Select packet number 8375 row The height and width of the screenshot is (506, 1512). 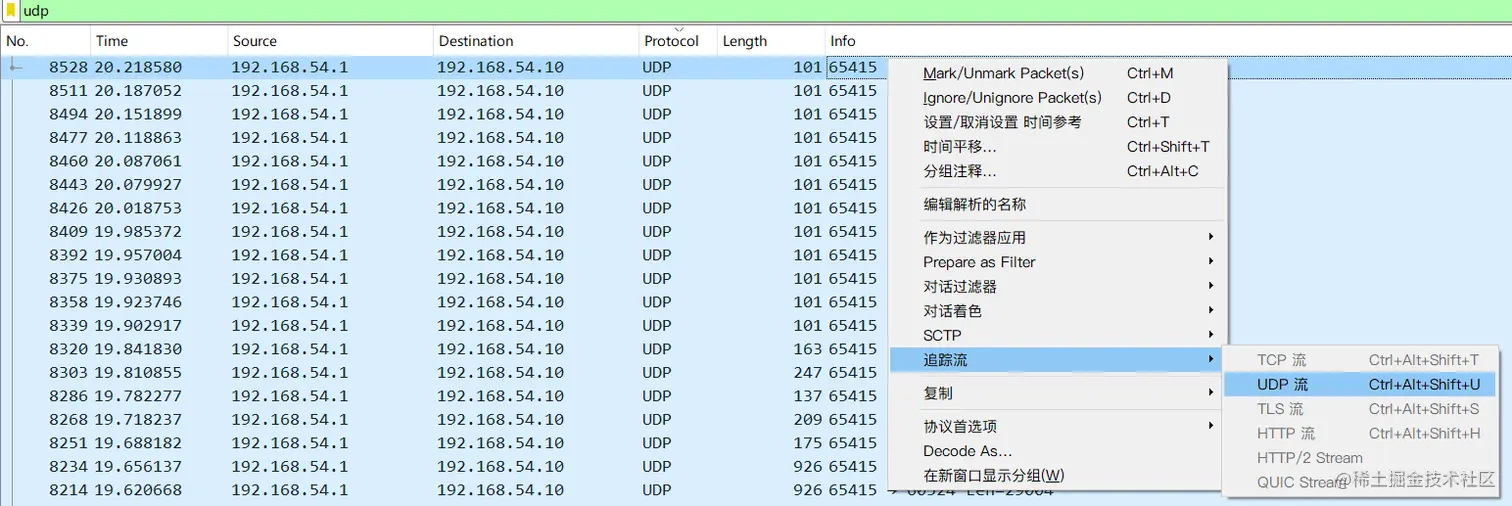click(444, 278)
